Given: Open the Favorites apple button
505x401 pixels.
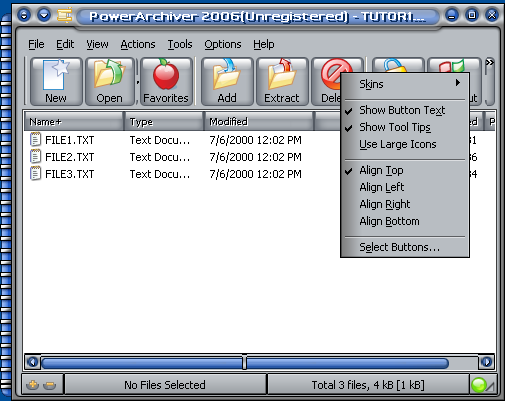Looking at the screenshot, I should (166, 81).
